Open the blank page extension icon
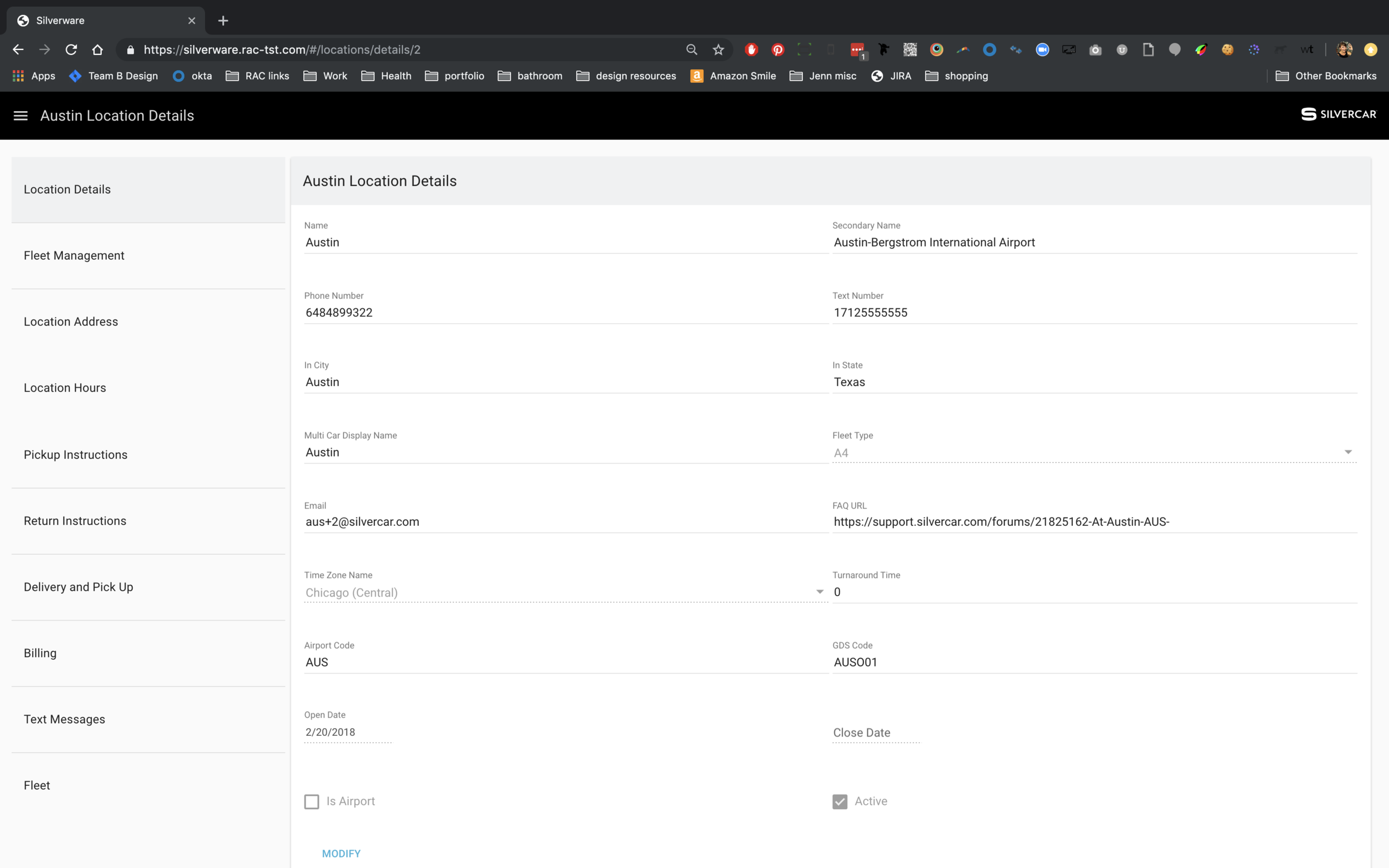 1148,50
